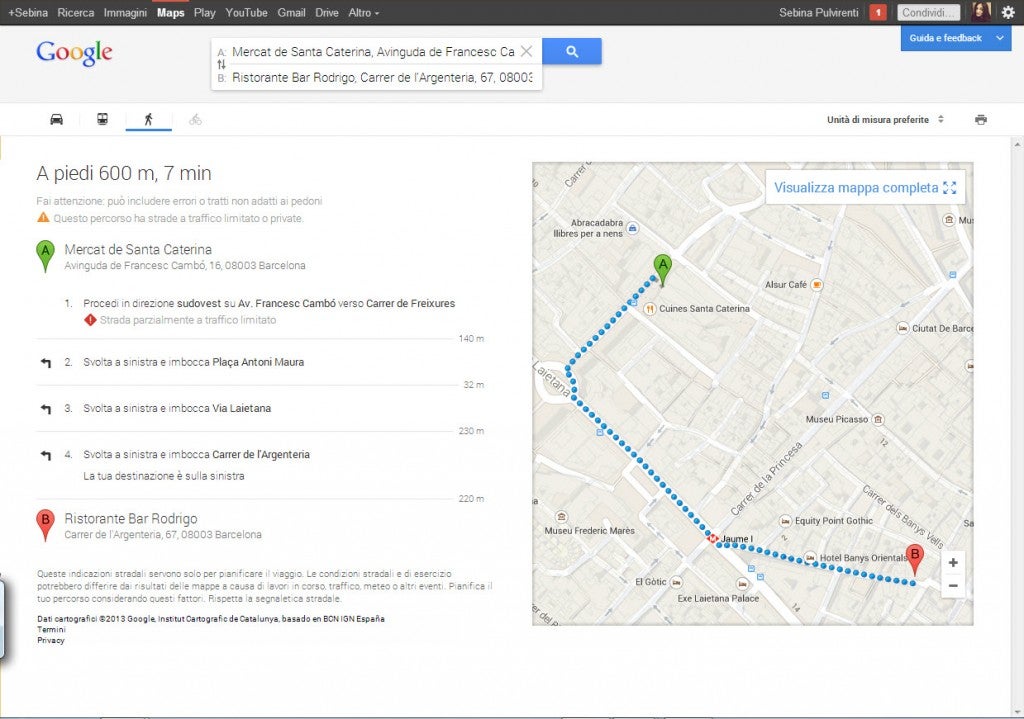This screenshot has width=1024, height=719.
Task: Choose bicycle directions icon
Action: [195, 120]
